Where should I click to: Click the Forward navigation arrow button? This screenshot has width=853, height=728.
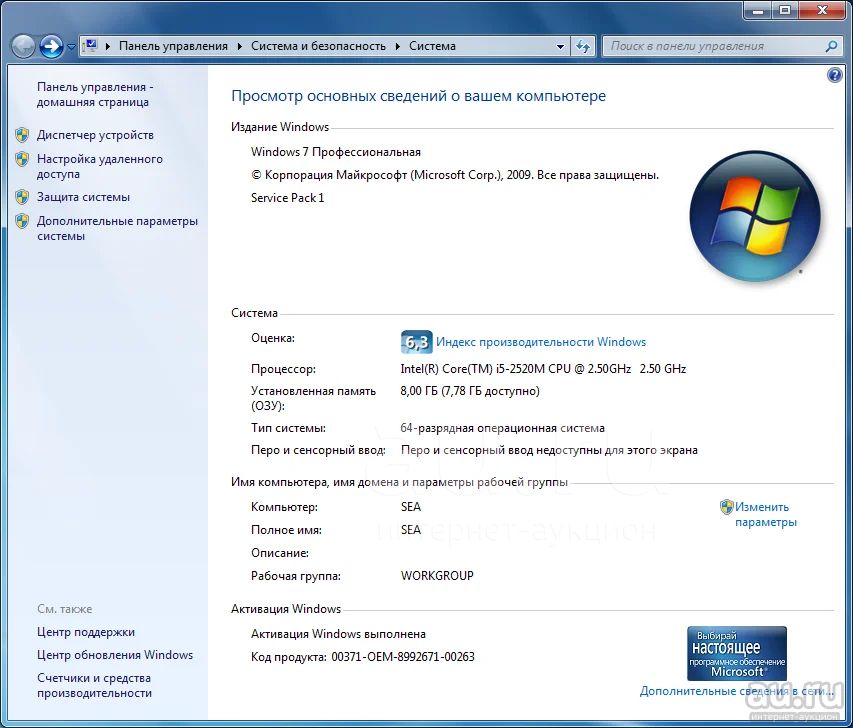pyautogui.click(x=51, y=46)
